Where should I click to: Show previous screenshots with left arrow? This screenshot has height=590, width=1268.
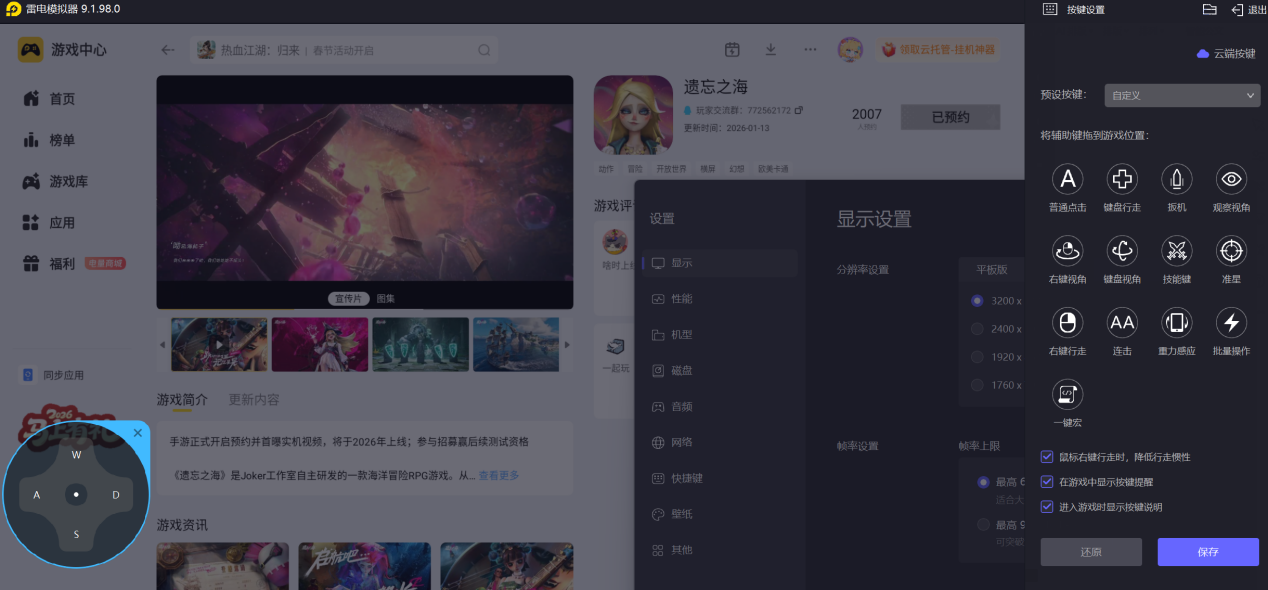point(163,345)
